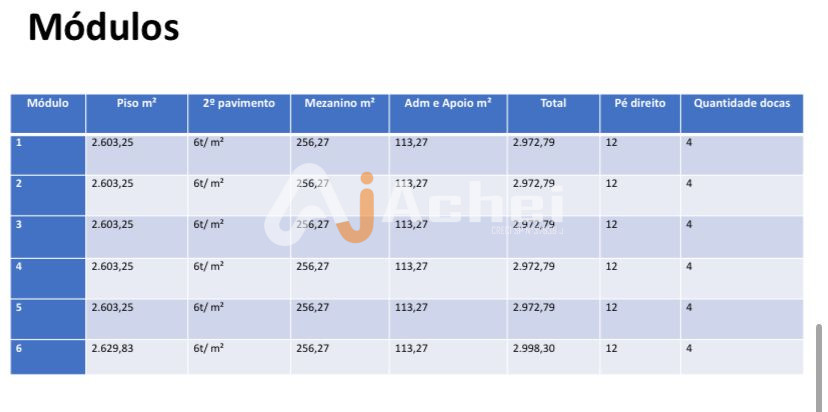Select the Piso m² column header
828x412 pixels.
[x=136, y=103]
